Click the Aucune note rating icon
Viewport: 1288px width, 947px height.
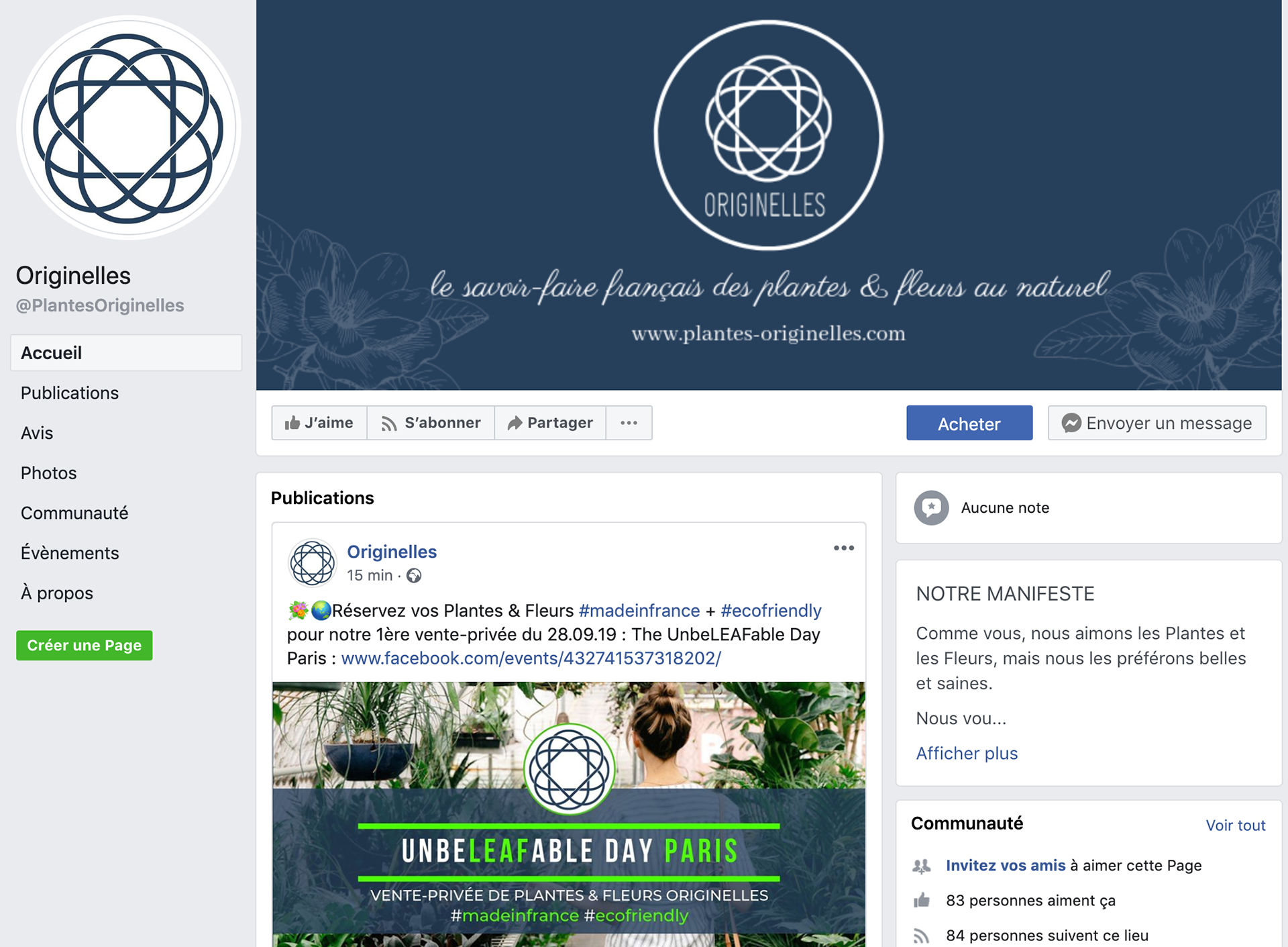pos(931,508)
